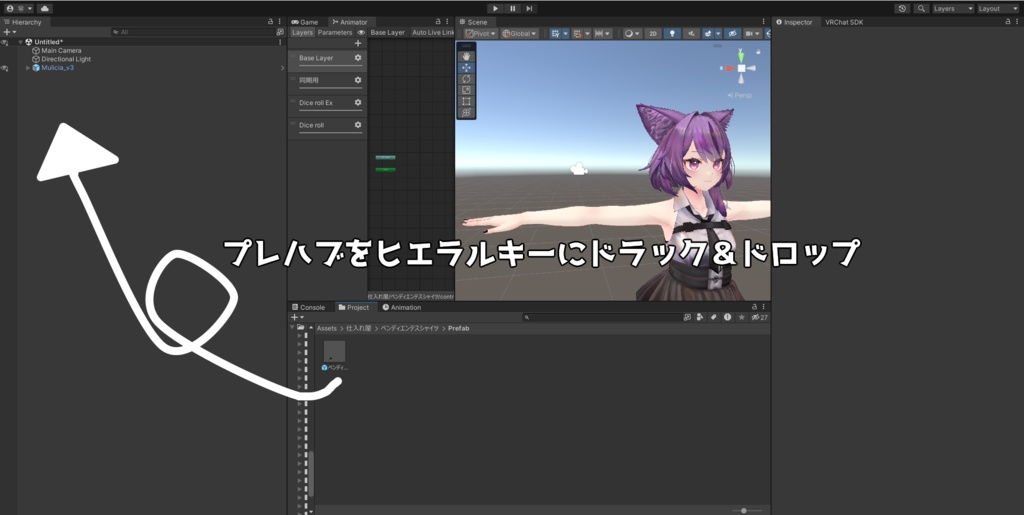The width and height of the screenshot is (1024, 515).
Task: Click the Pause button
Action: coord(513,8)
